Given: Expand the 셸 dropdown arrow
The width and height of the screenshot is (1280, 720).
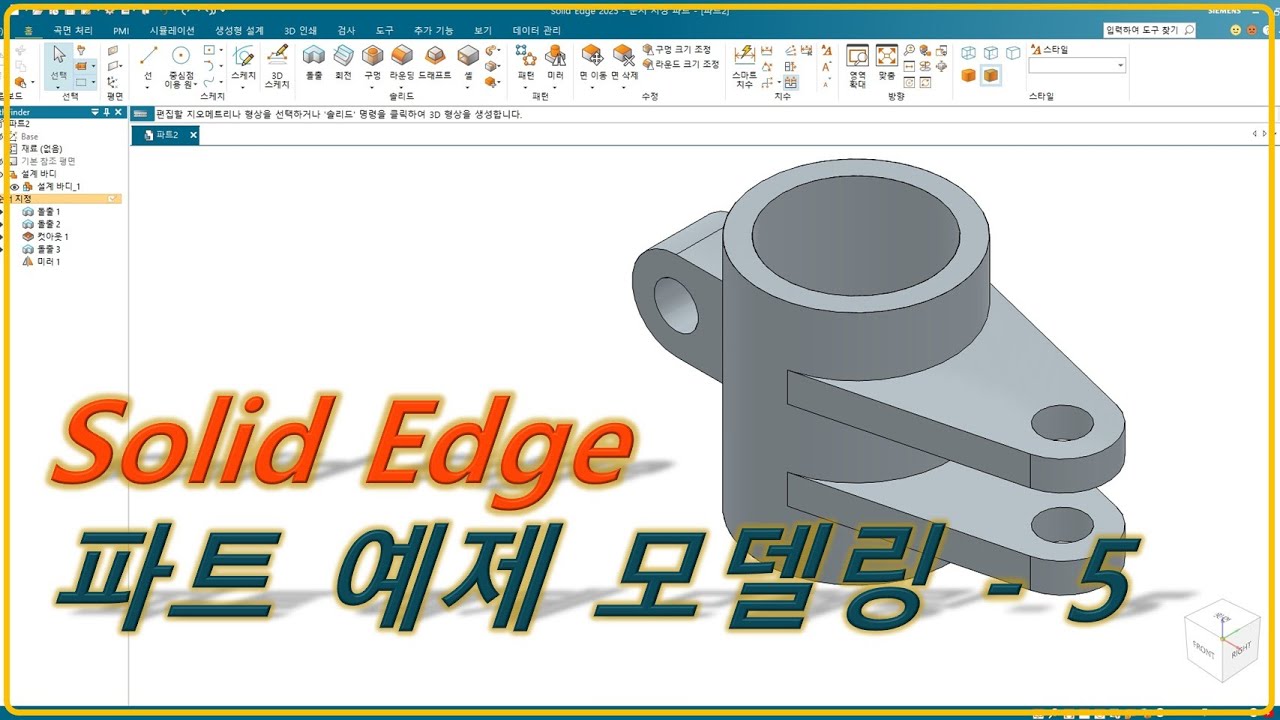Looking at the screenshot, I should click(x=468, y=88).
